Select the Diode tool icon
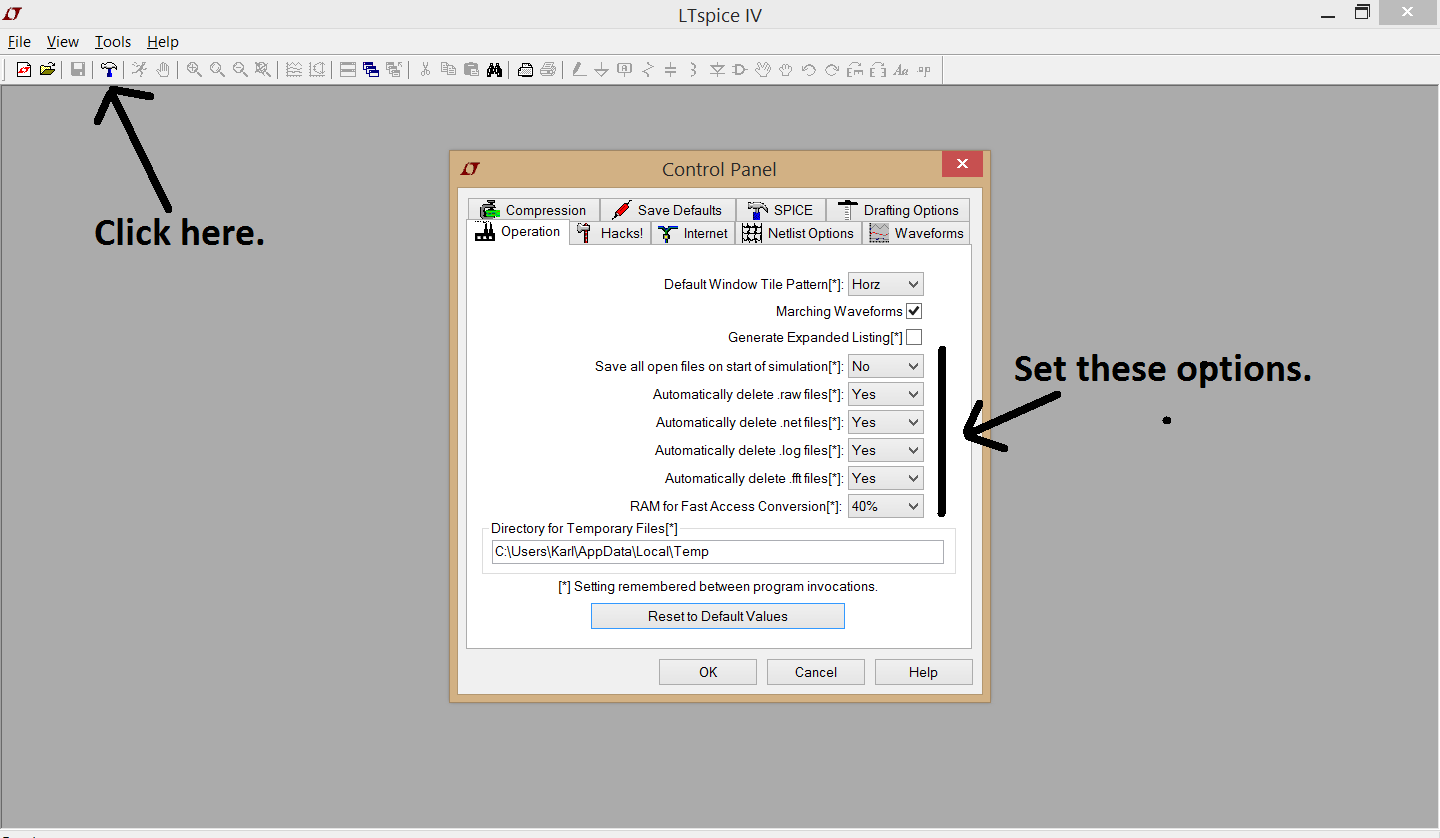Image resolution: width=1440 pixels, height=838 pixels. pos(717,69)
